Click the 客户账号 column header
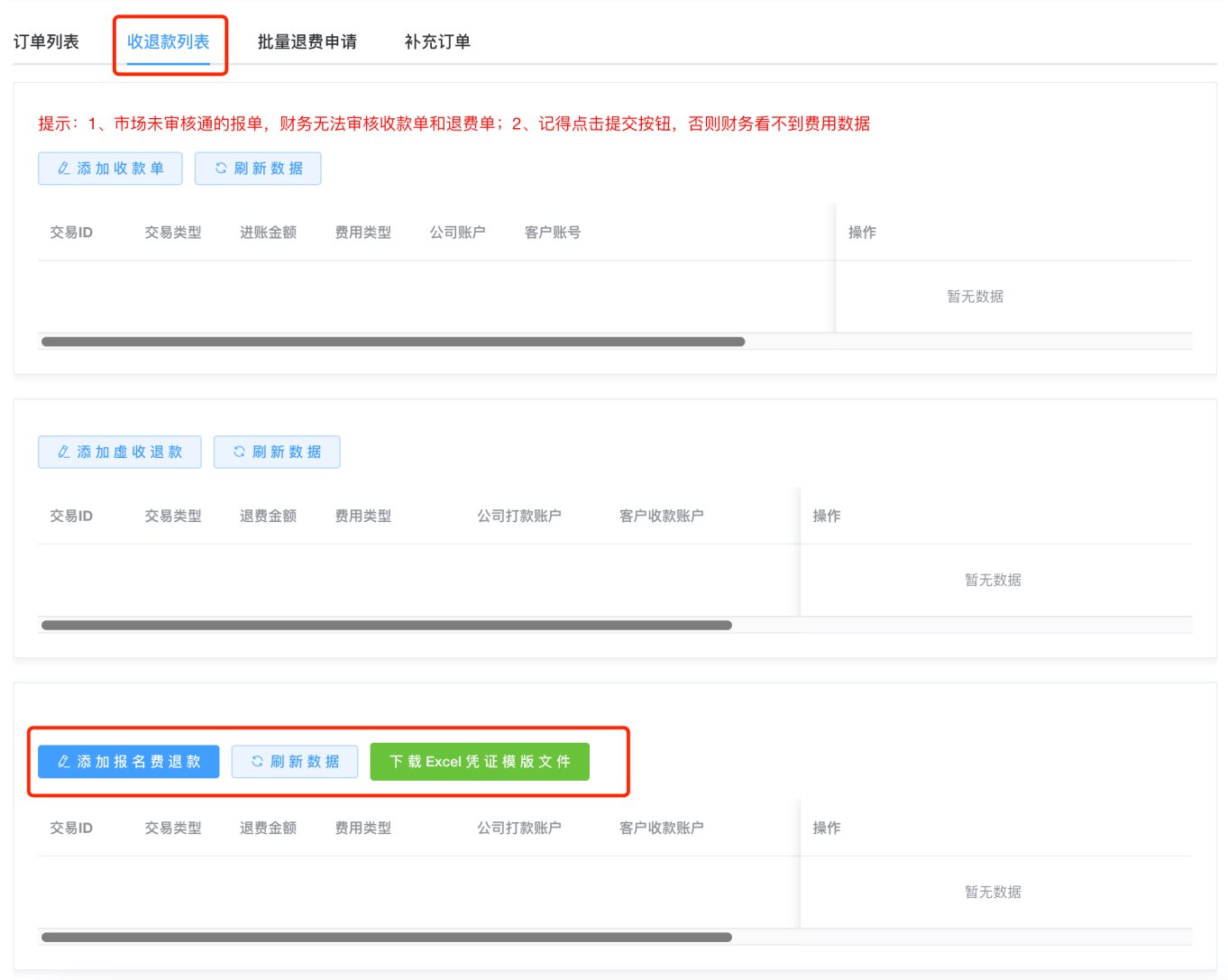 553,233
